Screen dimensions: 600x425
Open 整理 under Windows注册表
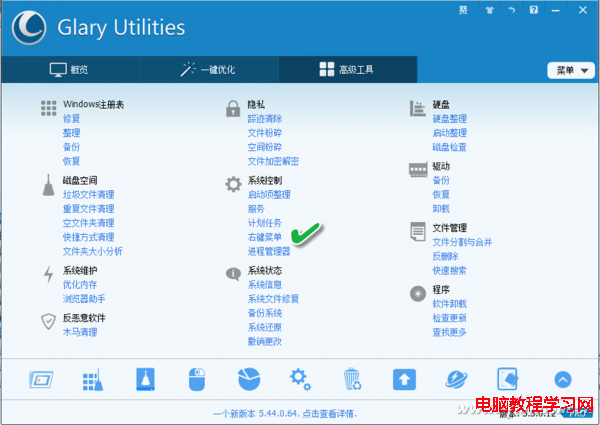[x=72, y=133]
